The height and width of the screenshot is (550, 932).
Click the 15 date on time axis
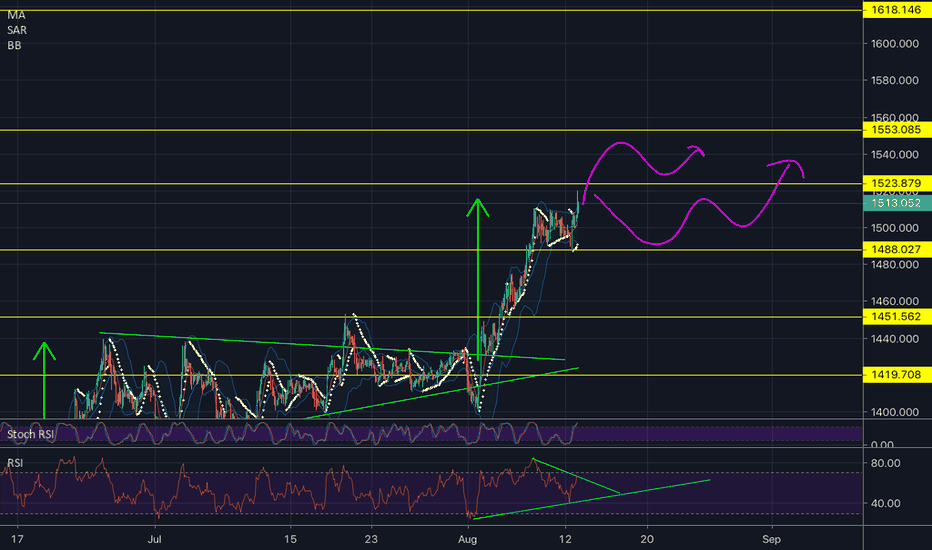click(x=290, y=539)
